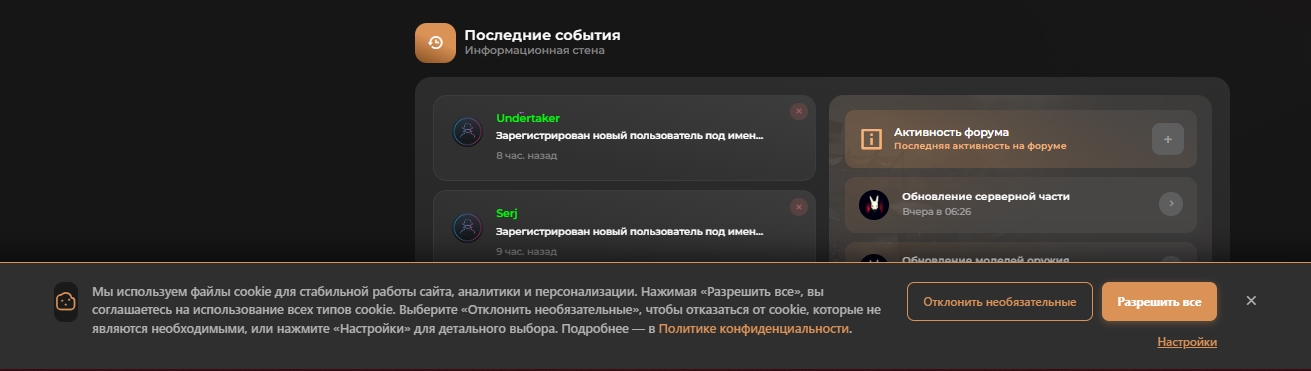Click the orange history icon beside Последние события
The width and height of the screenshot is (1311, 371).
pyautogui.click(x=435, y=43)
